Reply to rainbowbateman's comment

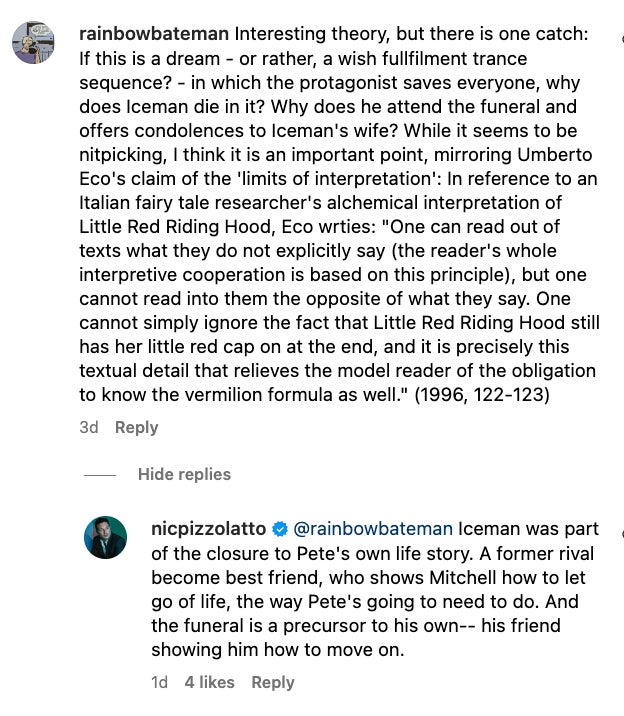click(137, 427)
